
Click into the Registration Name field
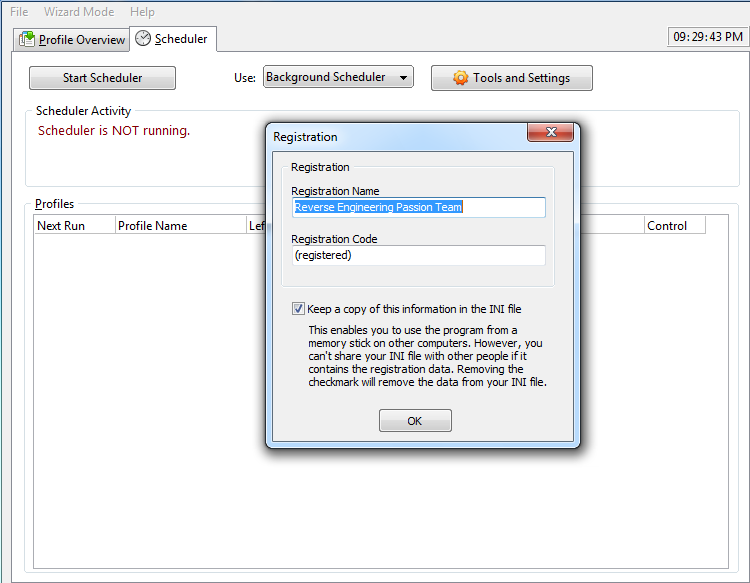pyautogui.click(x=419, y=207)
